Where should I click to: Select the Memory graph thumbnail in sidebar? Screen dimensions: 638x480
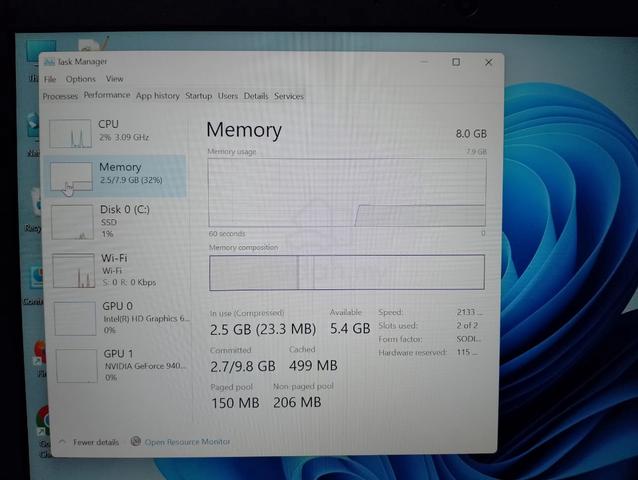(72, 176)
